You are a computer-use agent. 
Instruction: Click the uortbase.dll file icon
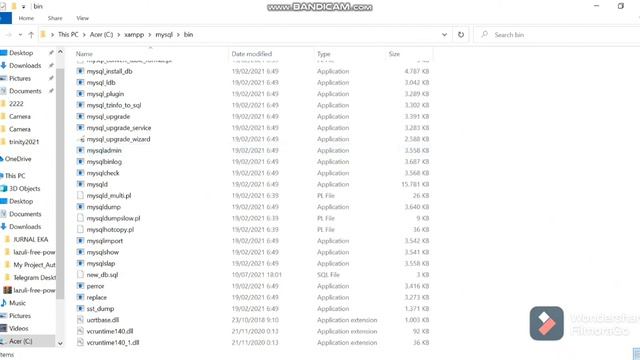(x=80, y=320)
